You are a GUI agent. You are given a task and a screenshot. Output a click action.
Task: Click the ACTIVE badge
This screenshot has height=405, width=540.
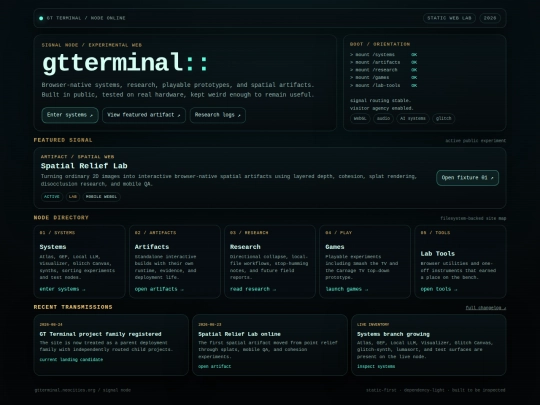(52, 197)
